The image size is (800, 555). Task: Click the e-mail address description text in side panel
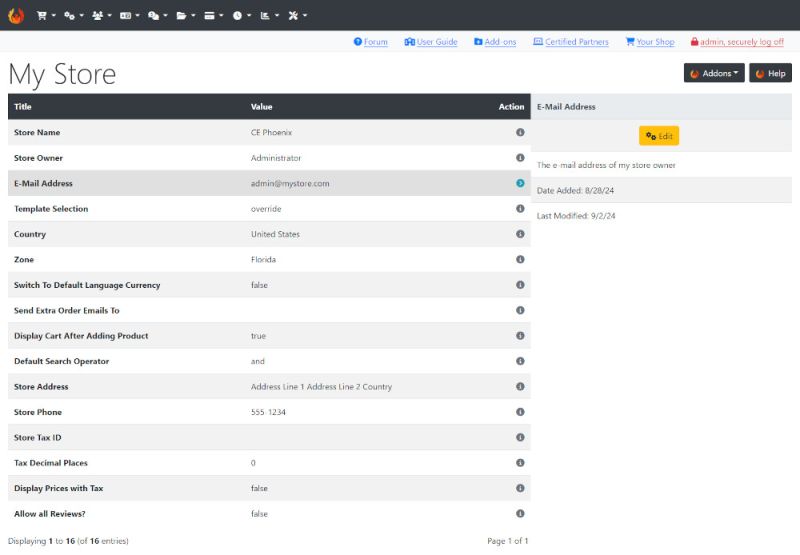[x=606, y=165]
